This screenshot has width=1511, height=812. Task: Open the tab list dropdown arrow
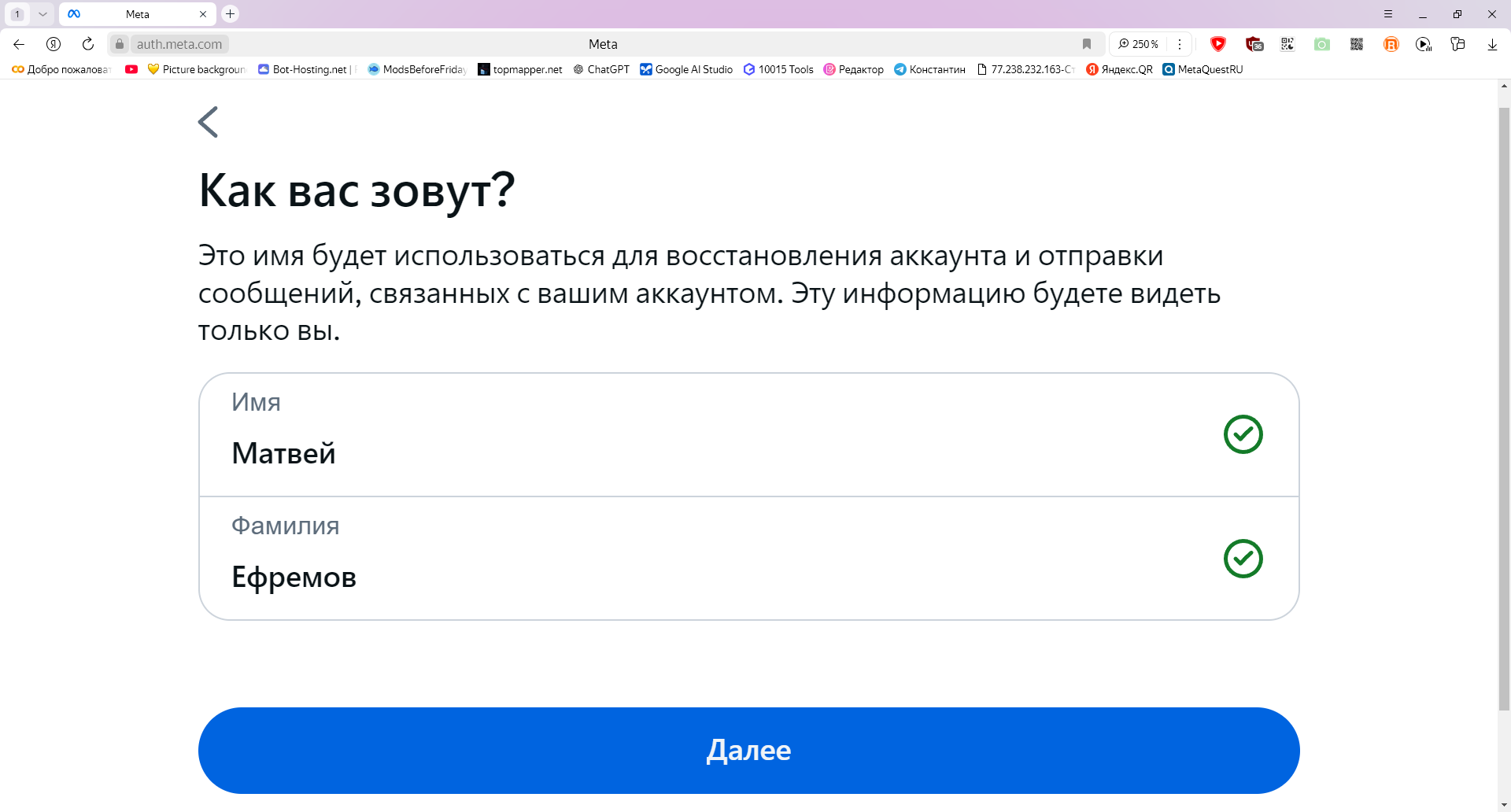click(x=43, y=14)
